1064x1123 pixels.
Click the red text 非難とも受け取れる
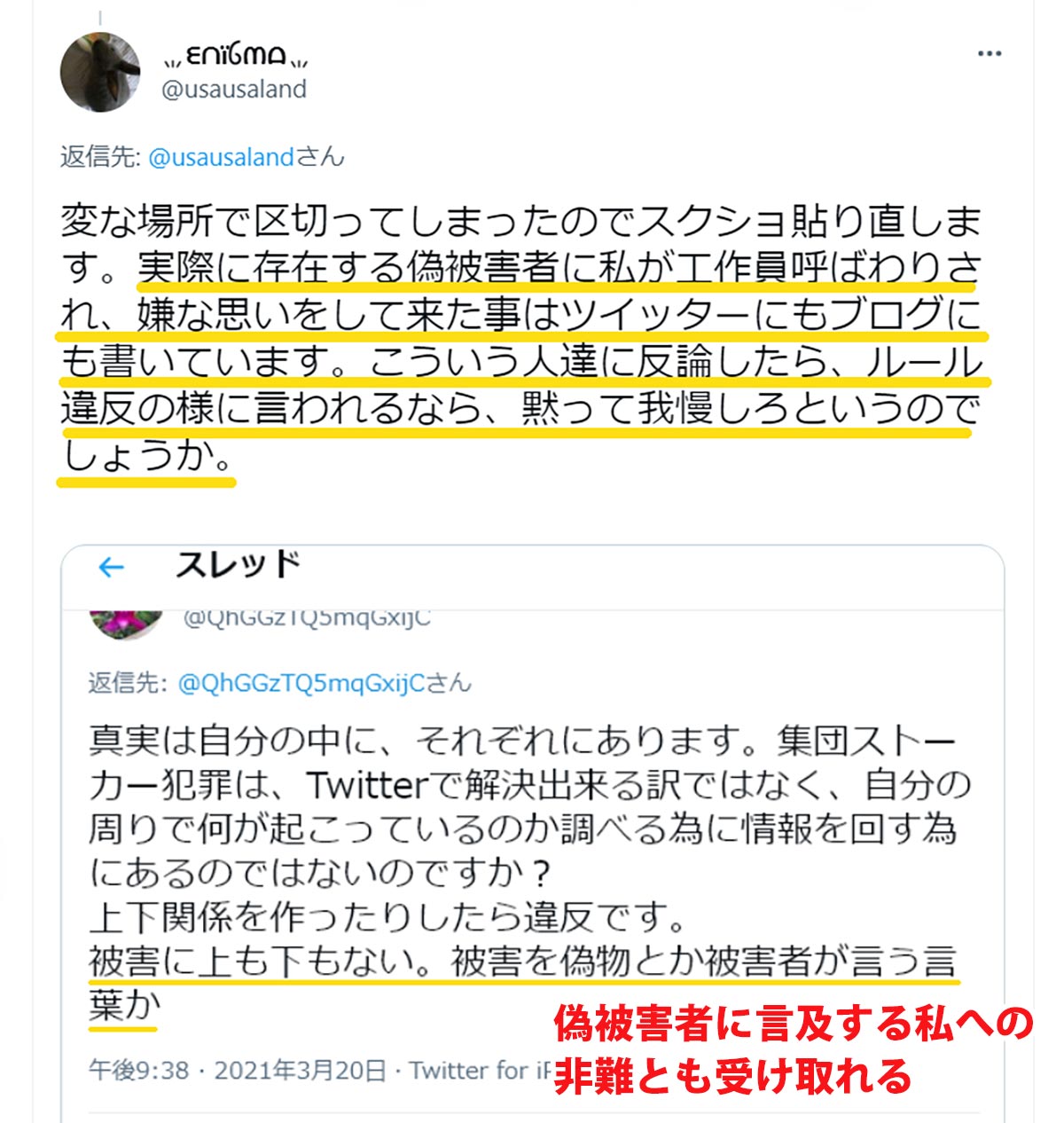pos(733,1076)
